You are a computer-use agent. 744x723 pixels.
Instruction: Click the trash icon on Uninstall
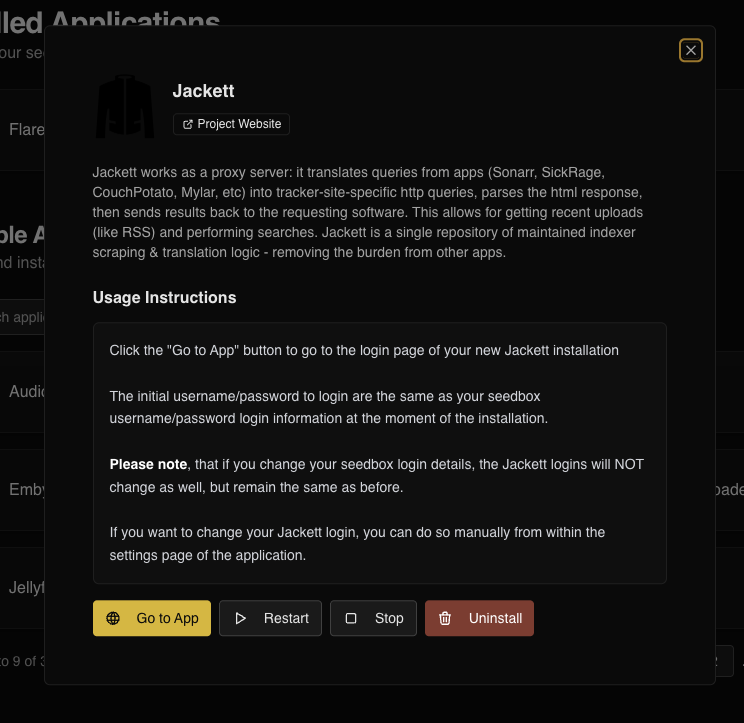click(445, 618)
